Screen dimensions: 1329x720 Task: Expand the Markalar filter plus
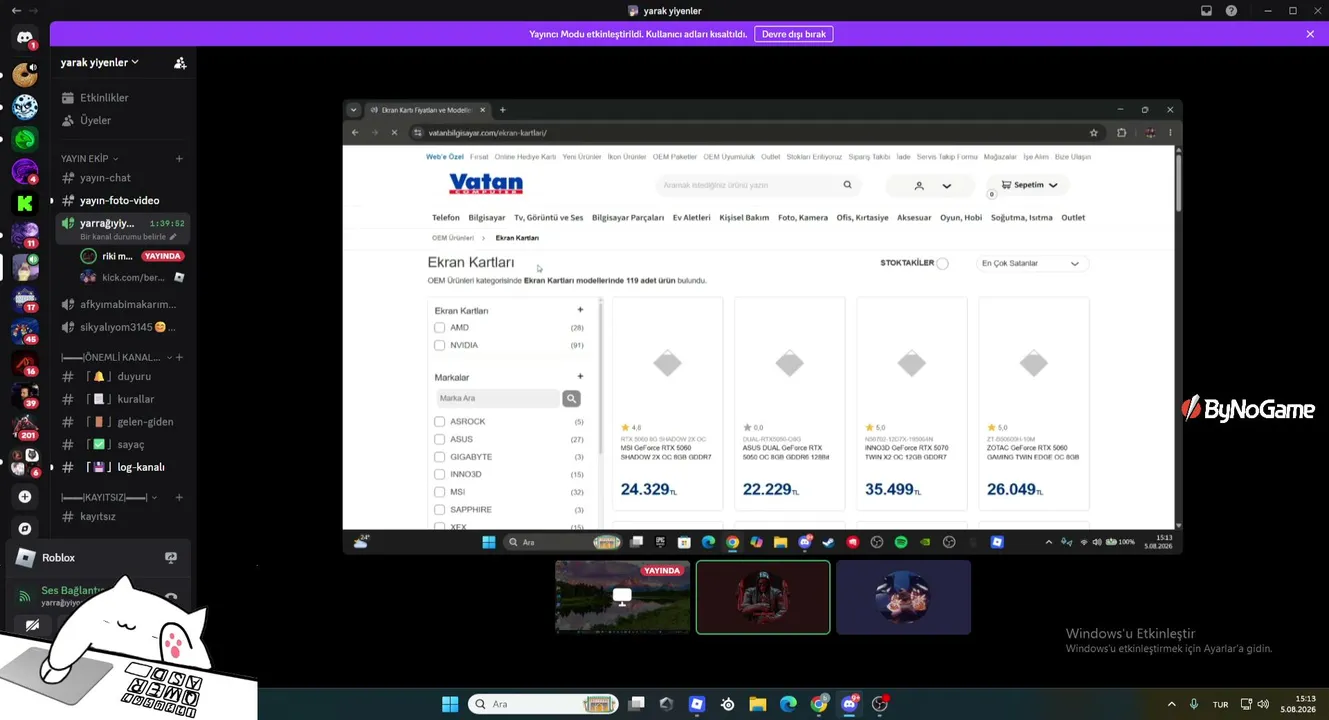580,377
